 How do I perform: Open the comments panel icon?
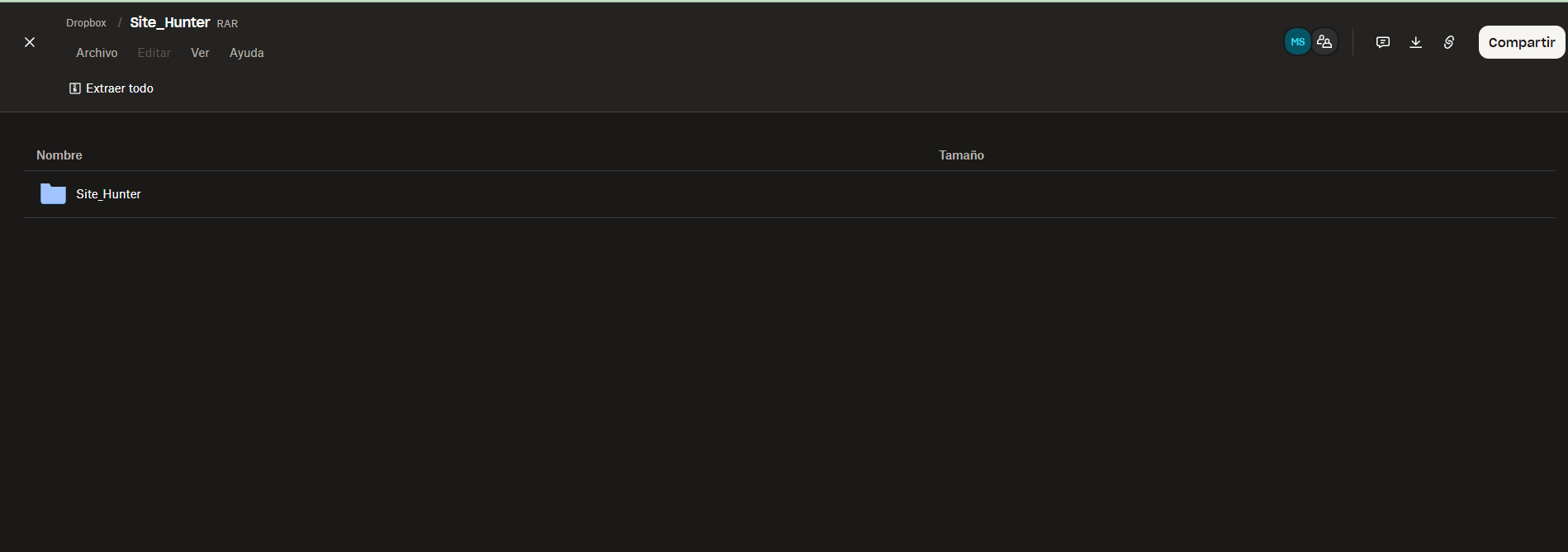[1382, 42]
